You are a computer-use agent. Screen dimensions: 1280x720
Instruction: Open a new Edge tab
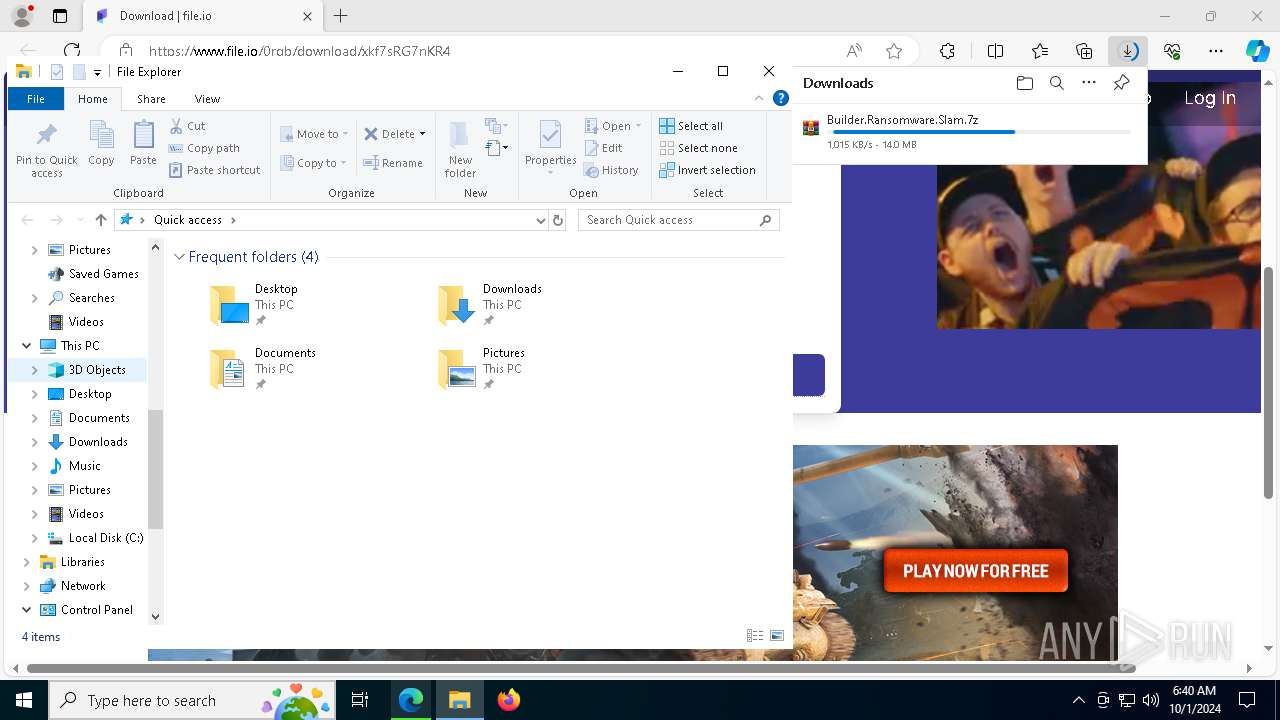341,16
